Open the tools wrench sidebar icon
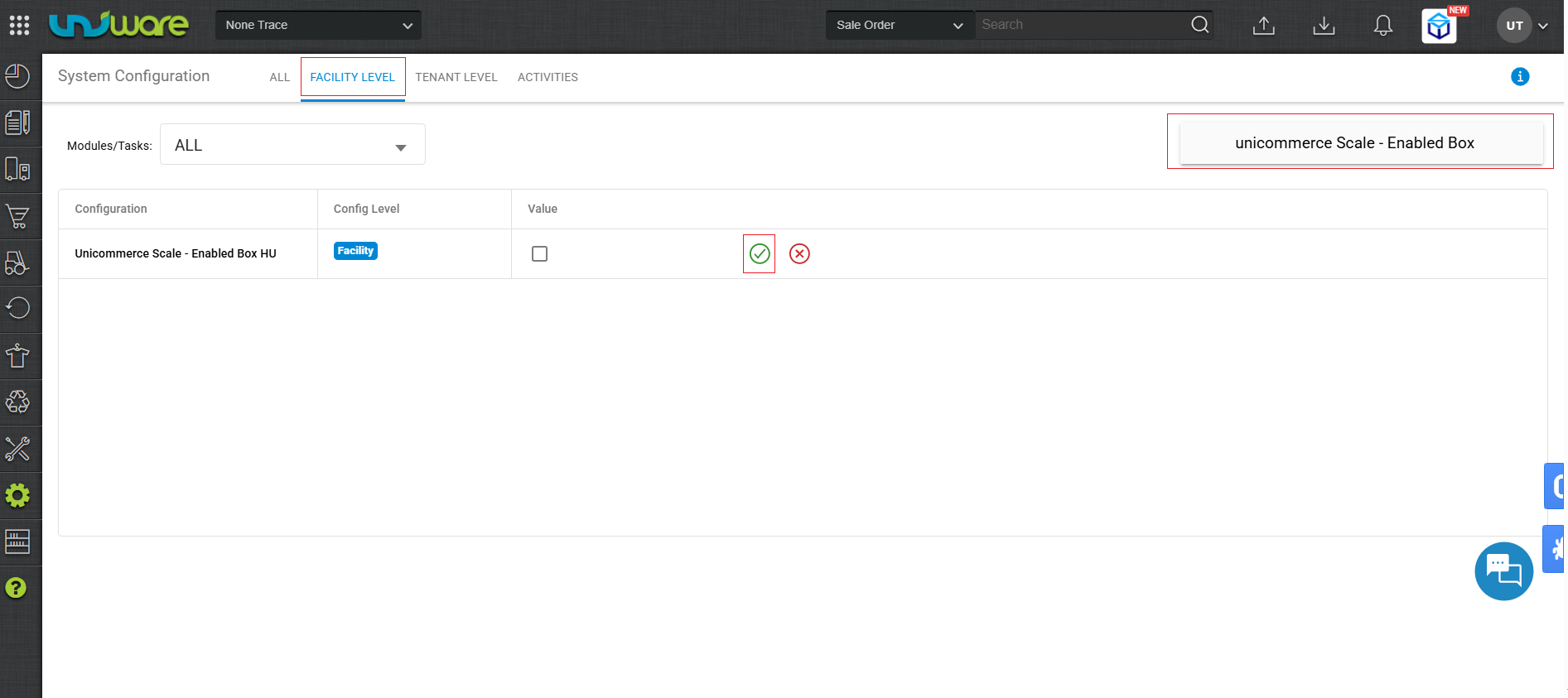The width and height of the screenshot is (1568, 698). point(17,449)
